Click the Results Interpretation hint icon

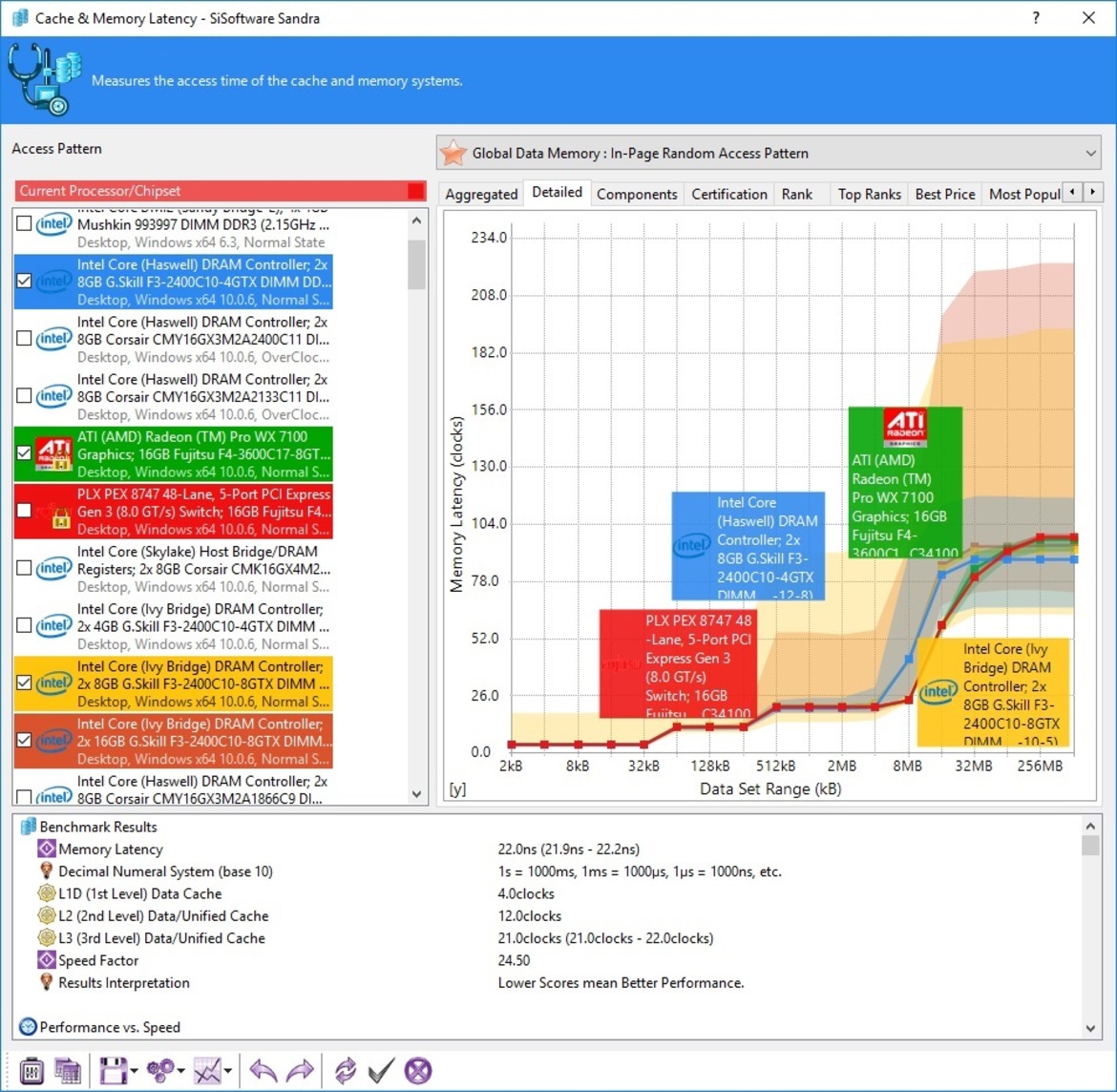coord(47,982)
